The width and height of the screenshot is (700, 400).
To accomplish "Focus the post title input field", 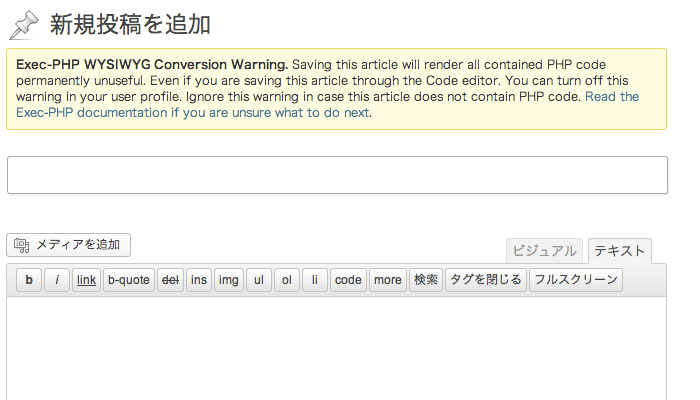I will (x=337, y=175).
